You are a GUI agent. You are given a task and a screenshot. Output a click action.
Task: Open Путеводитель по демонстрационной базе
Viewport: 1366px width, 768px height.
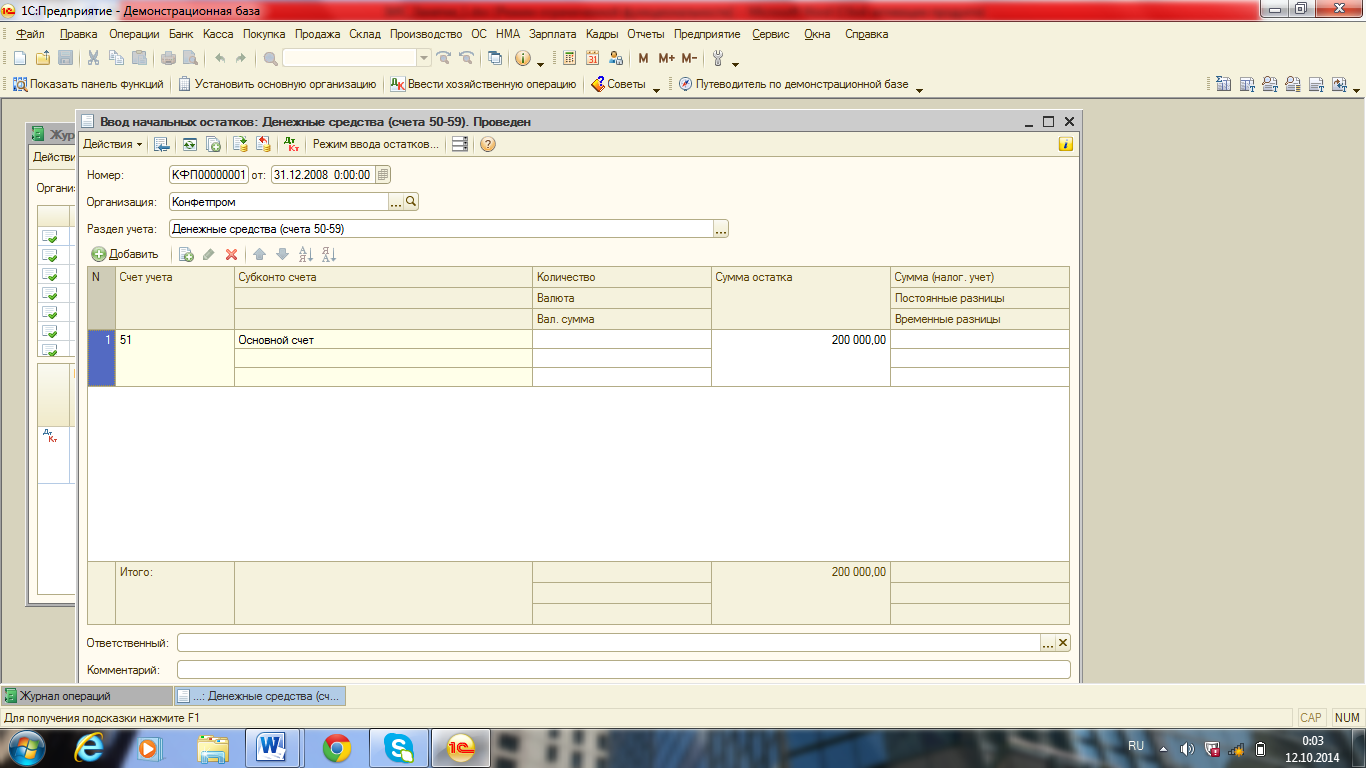pyautogui.click(x=793, y=85)
